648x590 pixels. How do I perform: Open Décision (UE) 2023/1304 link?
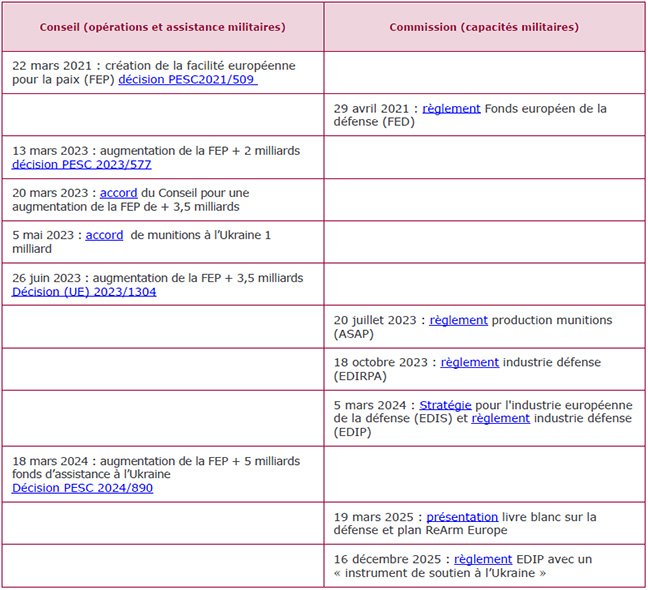click(x=84, y=292)
